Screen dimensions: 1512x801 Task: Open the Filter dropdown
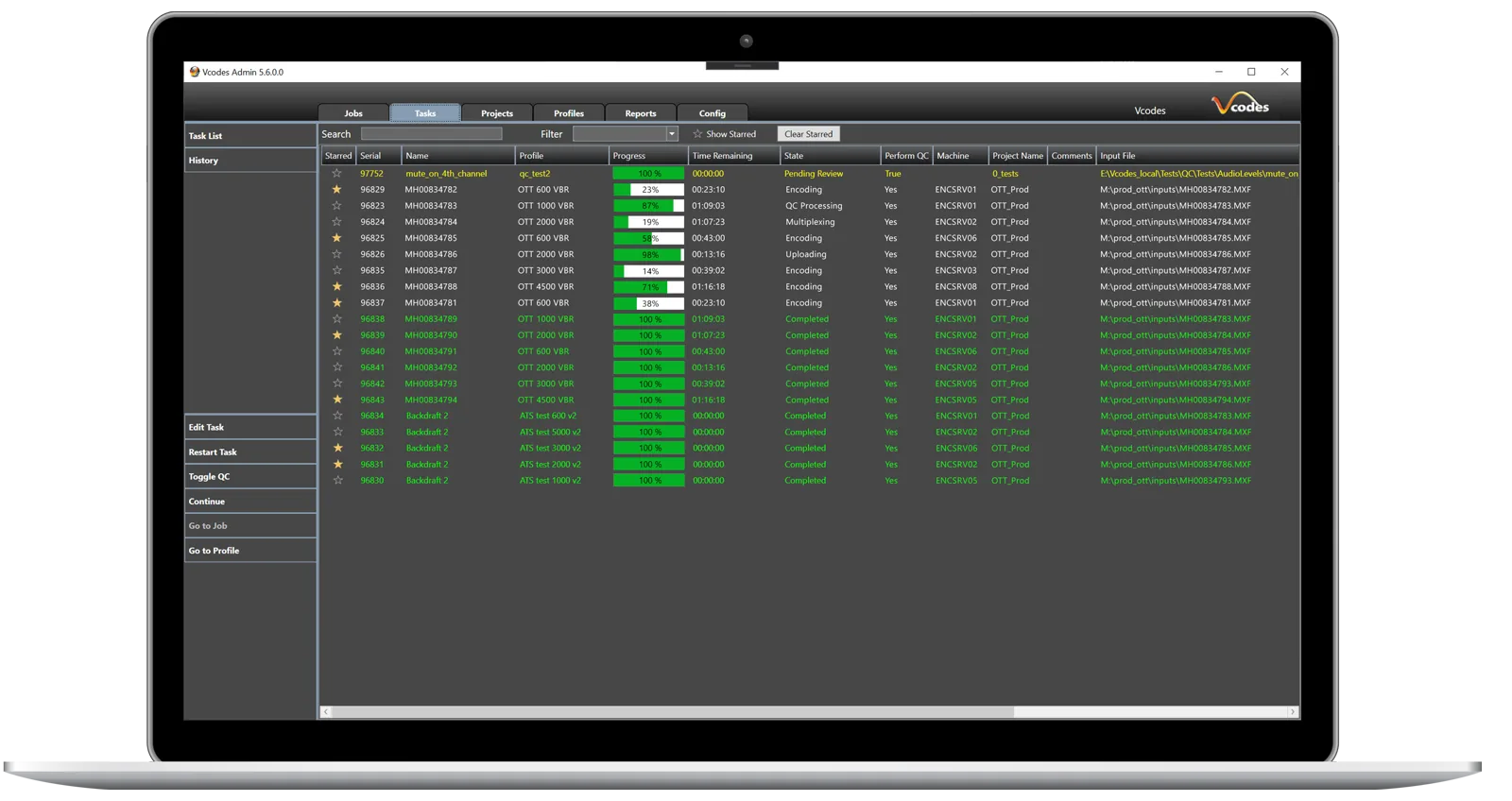coord(672,134)
